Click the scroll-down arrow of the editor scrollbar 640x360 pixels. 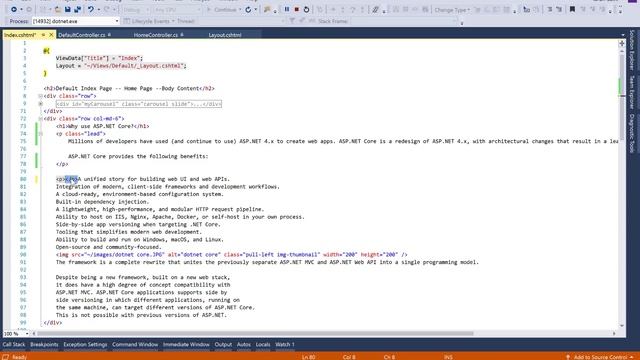pos(622,326)
